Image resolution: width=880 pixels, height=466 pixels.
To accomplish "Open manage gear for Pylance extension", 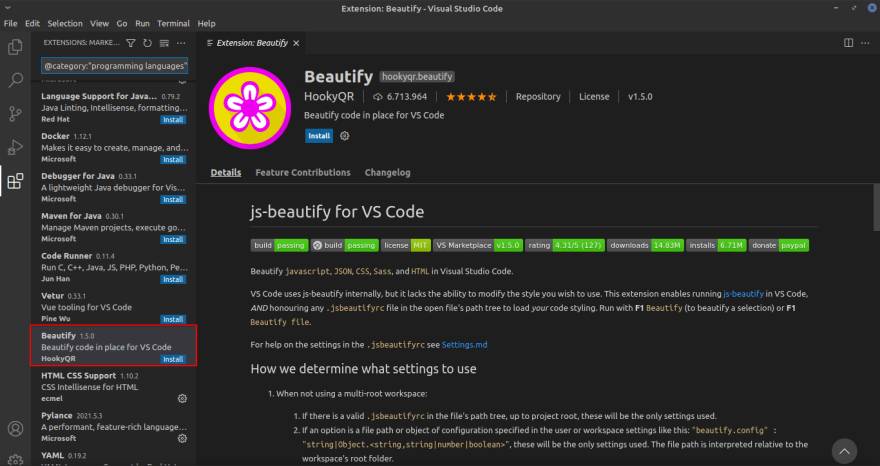I will pyautogui.click(x=182, y=438).
